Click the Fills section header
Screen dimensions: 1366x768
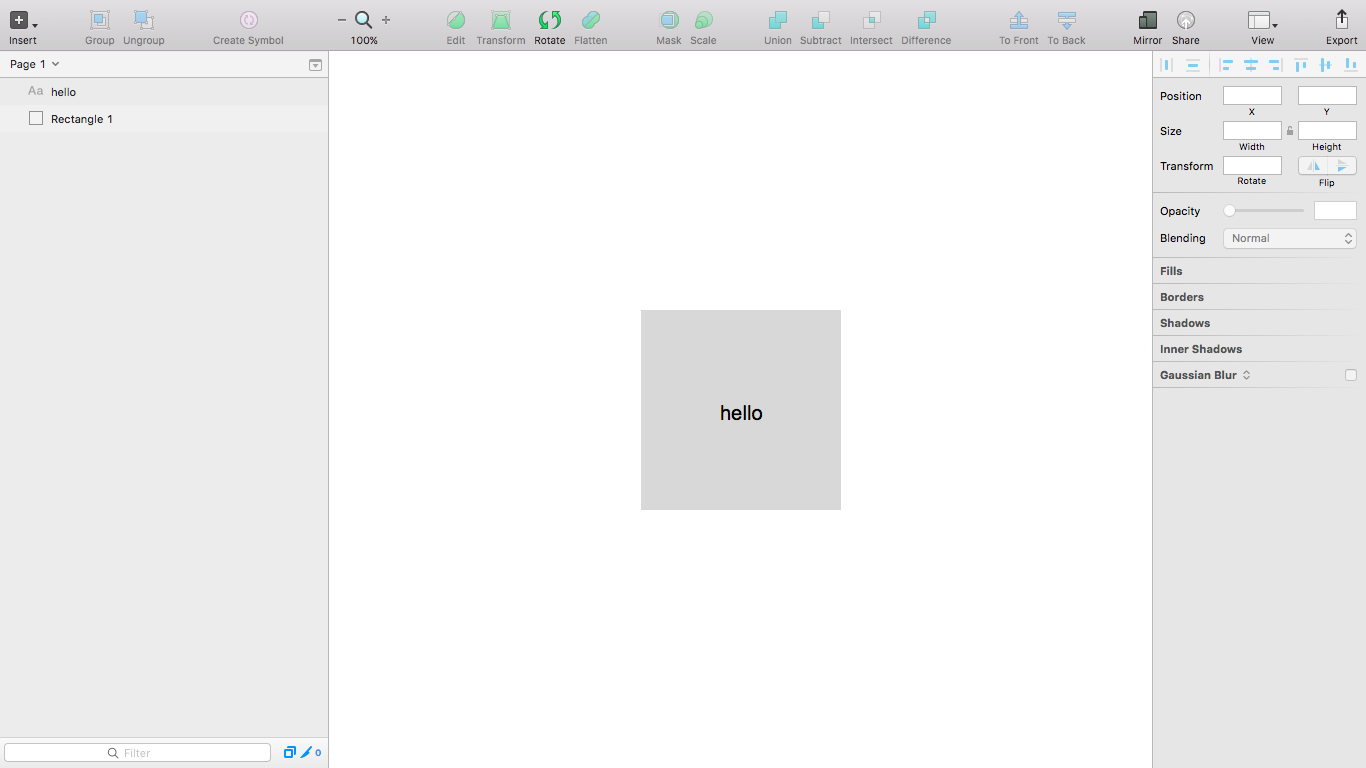coord(1171,271)
